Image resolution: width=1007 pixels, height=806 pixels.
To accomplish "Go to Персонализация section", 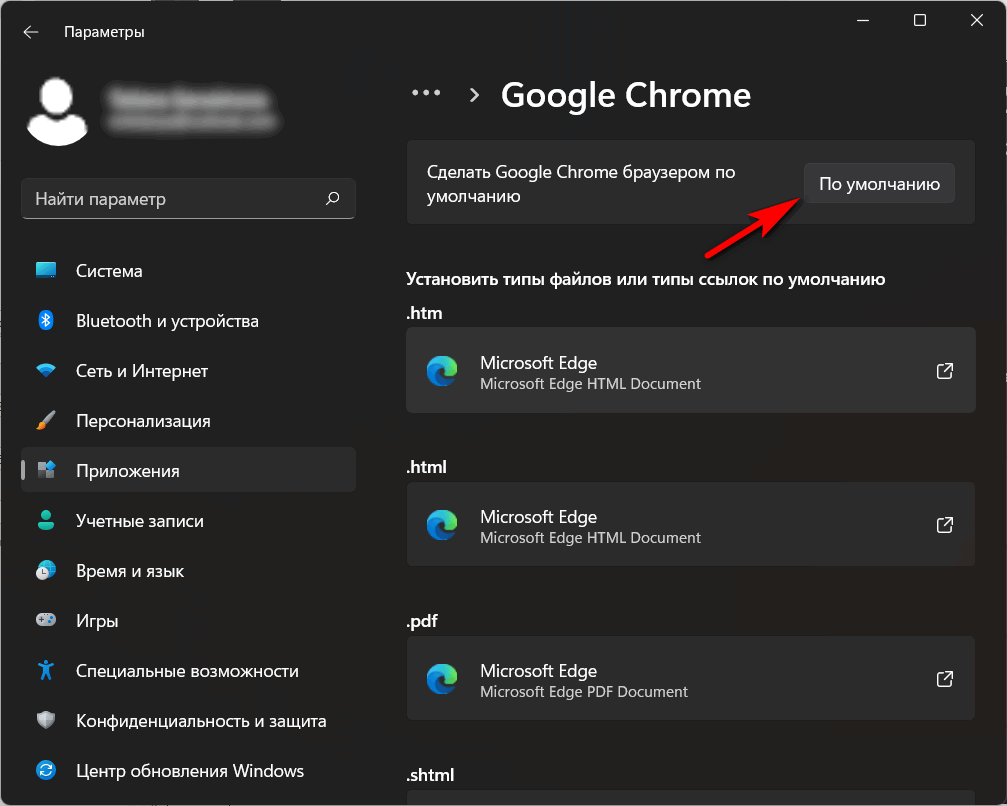I will click(188, 421).
